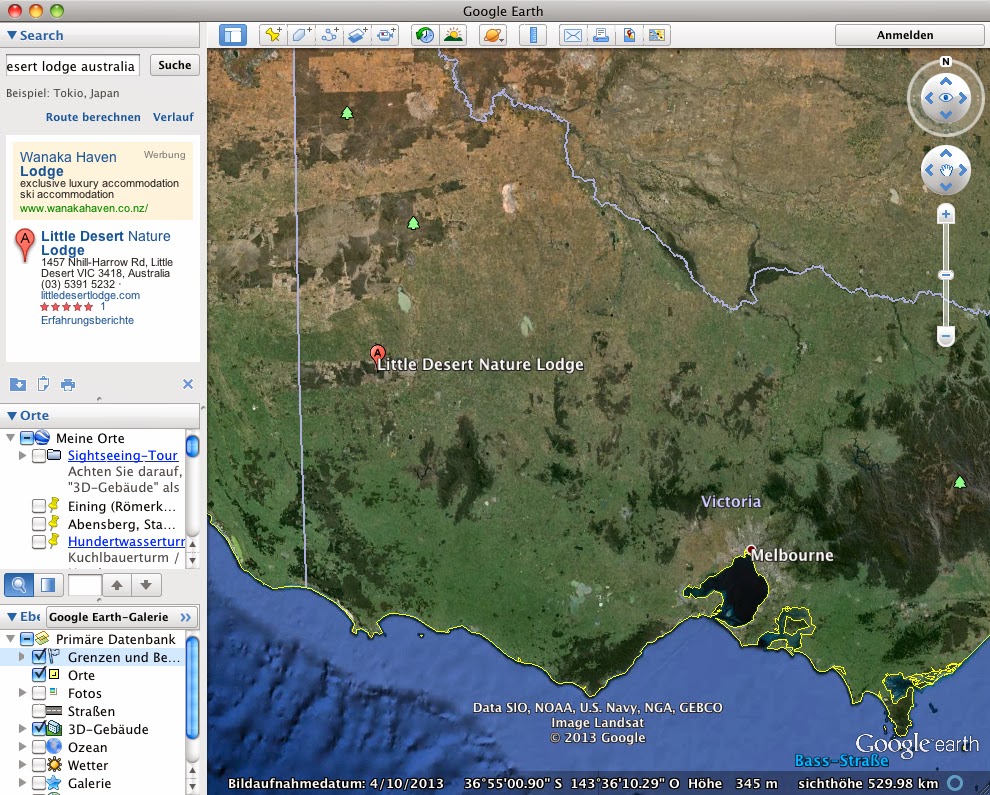Save search results to My Places folder icon
The width and height of the screenshot is (990, 795).
(18, 384)
